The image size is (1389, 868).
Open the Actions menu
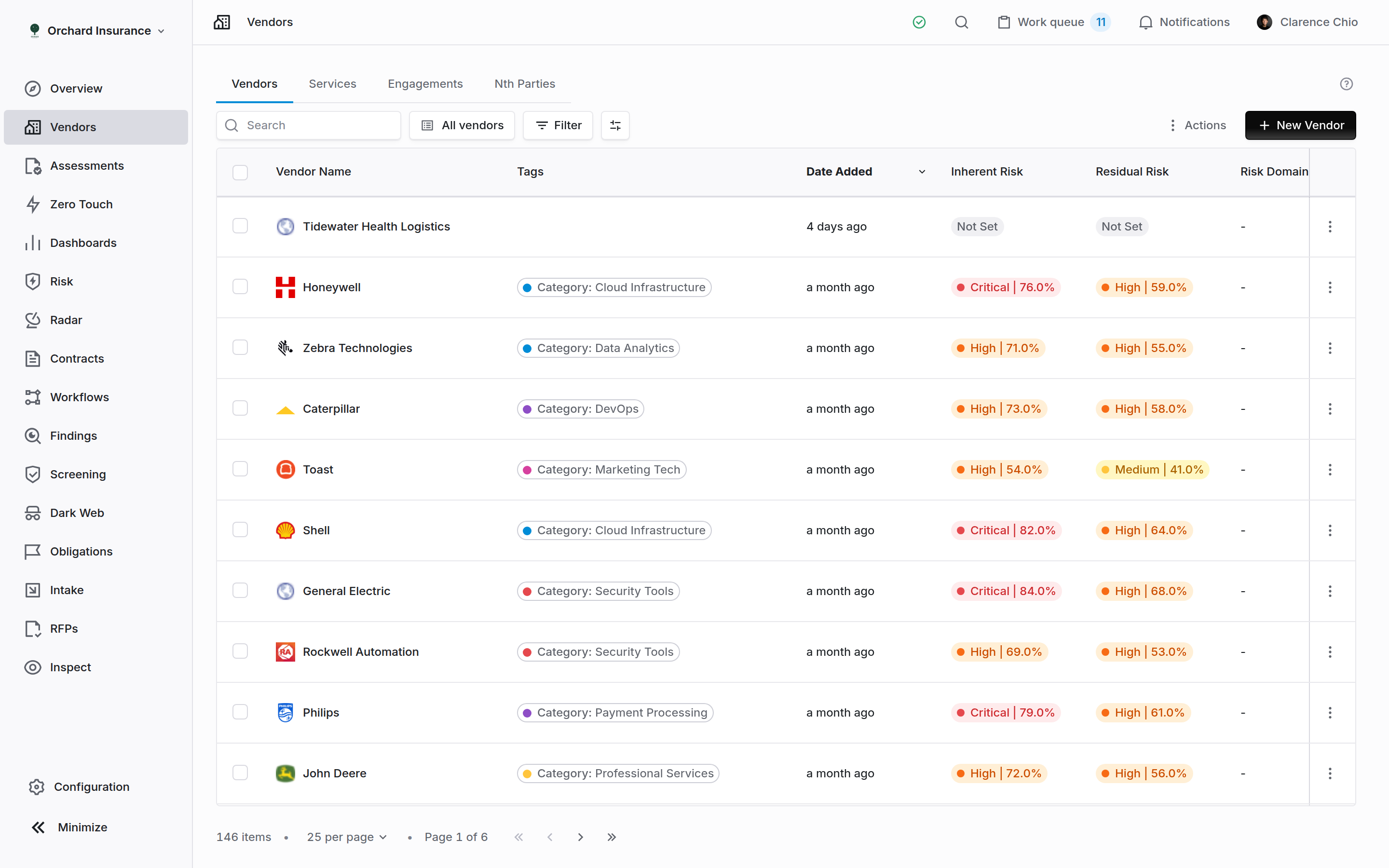[1198, 125]
